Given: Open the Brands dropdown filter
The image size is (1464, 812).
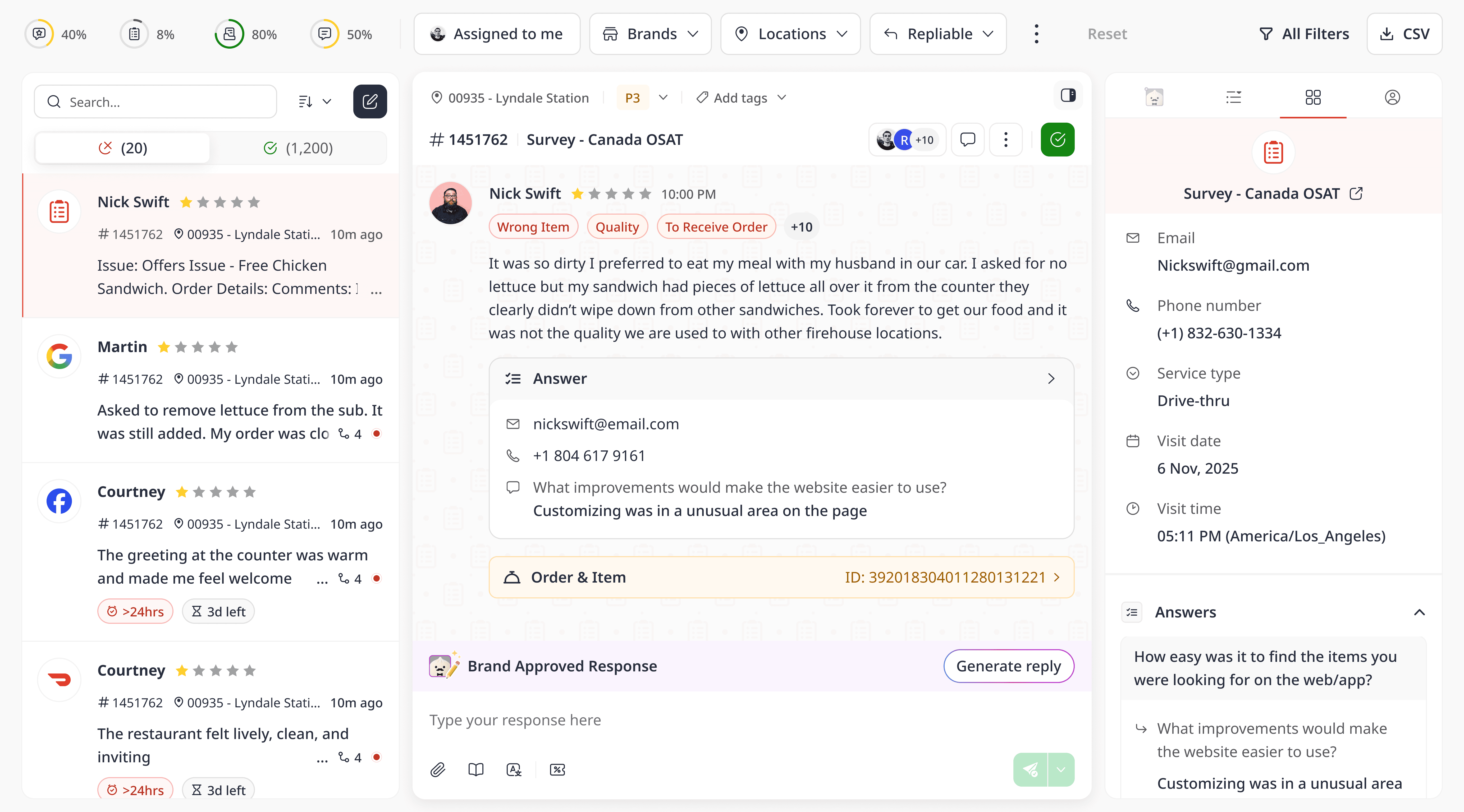Looking at the screenshot, I should point(650,34).
